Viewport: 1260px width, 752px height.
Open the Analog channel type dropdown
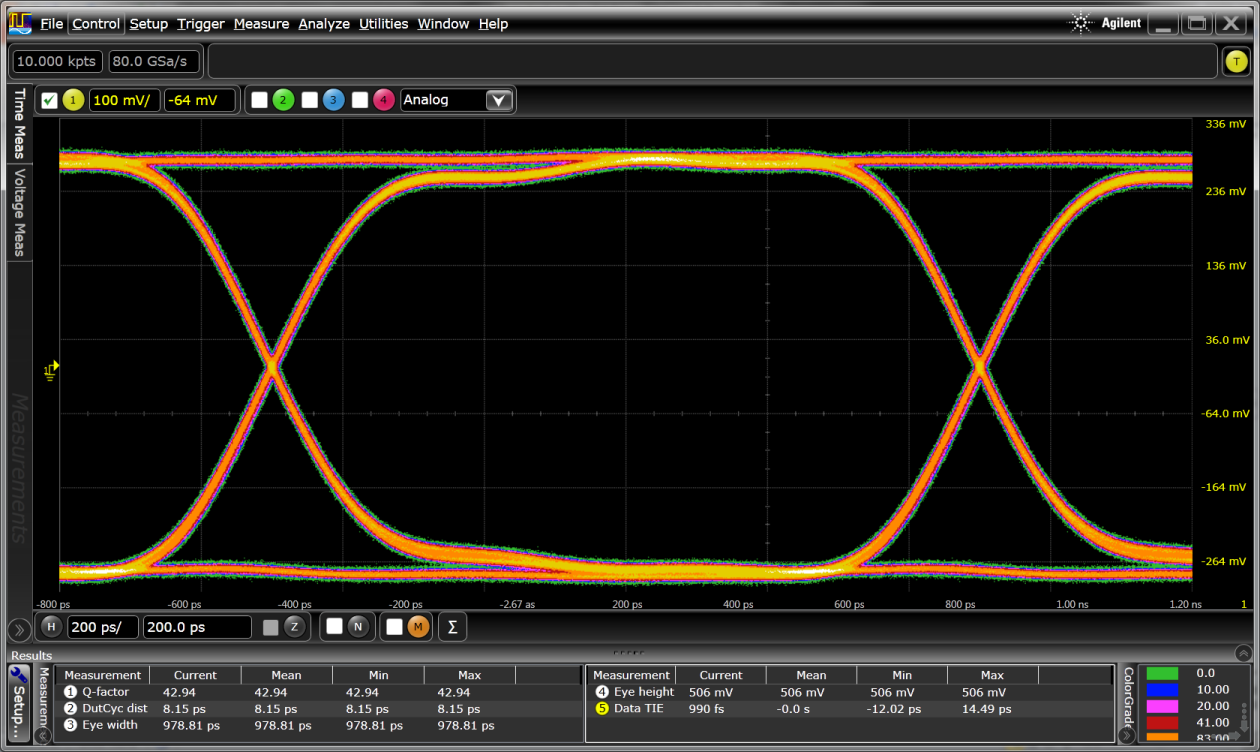pyautogui.click(x=498, y=100)
